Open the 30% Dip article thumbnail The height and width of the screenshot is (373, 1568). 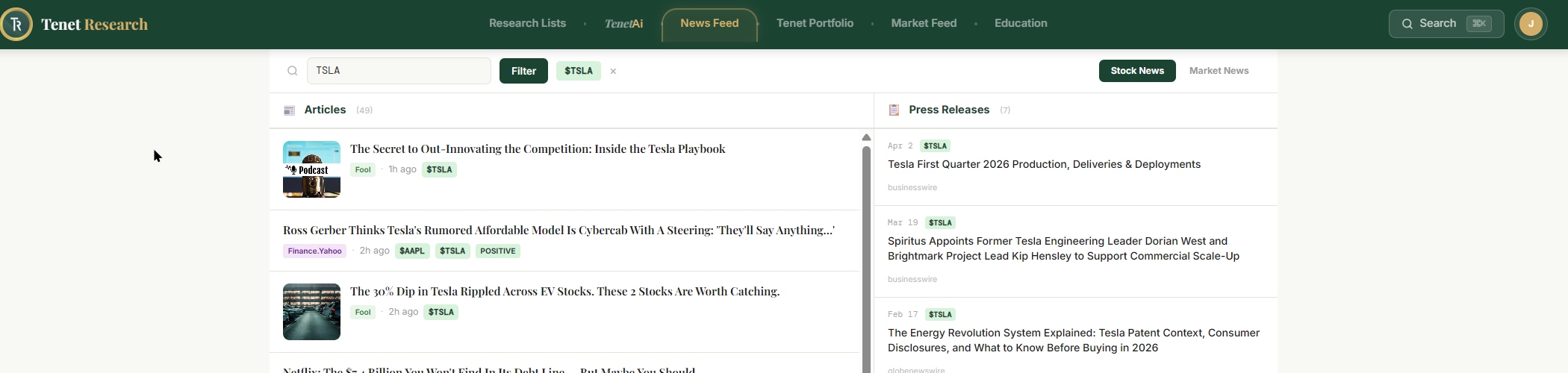(x=311, y=312)
